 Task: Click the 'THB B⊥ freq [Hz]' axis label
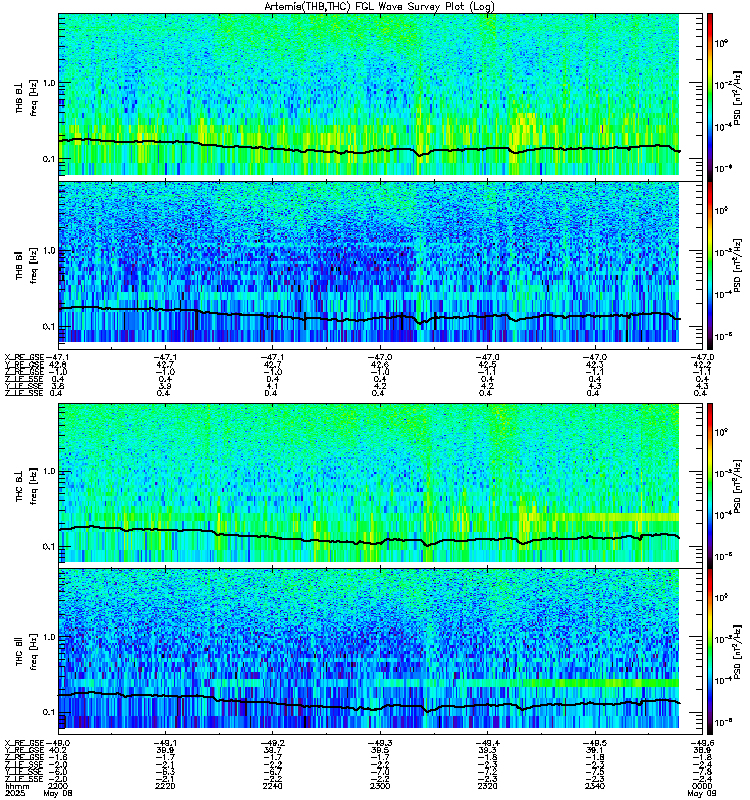click(26, 98)
